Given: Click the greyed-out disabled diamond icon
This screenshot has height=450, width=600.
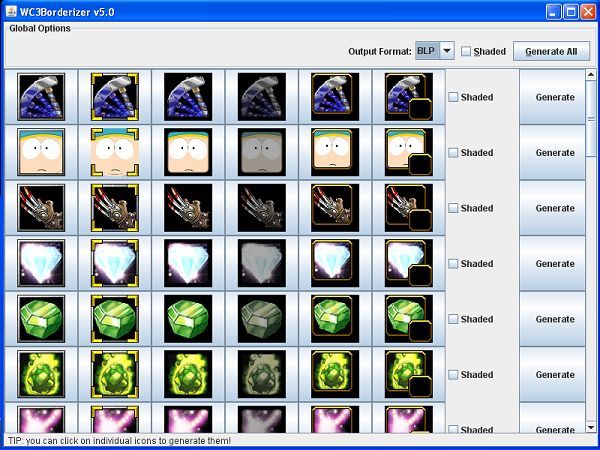Looking at the screenshot, I should [262, 263].
